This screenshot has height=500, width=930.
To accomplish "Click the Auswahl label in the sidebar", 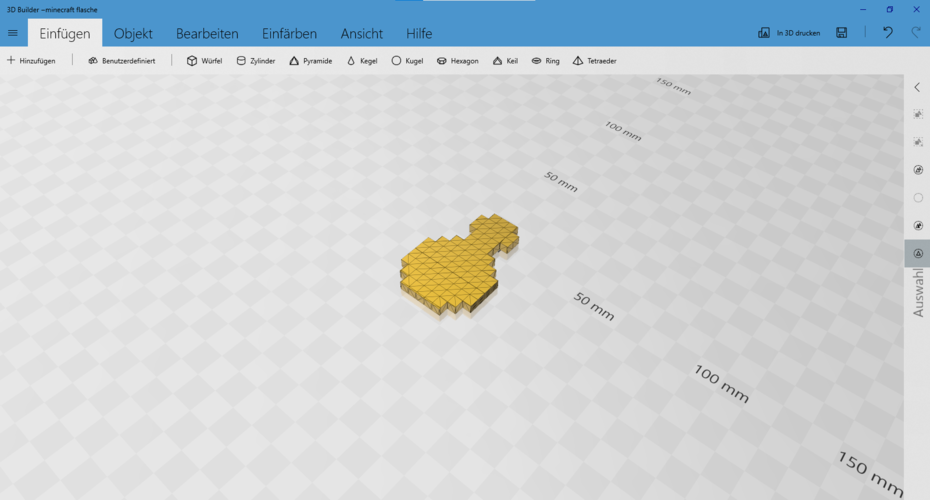I will 918,292.
